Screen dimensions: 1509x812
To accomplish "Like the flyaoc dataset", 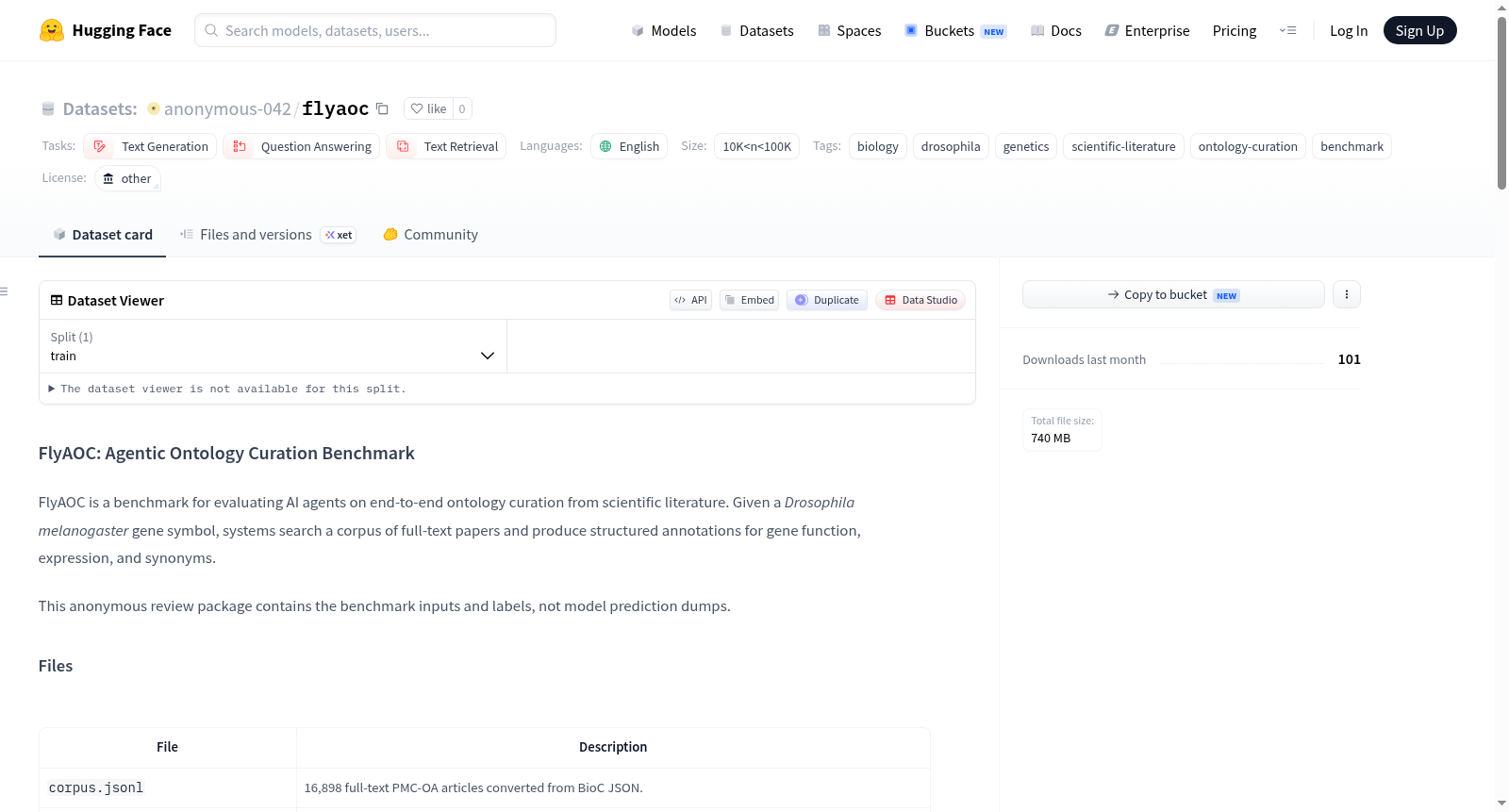I will (x=428, y=108).
